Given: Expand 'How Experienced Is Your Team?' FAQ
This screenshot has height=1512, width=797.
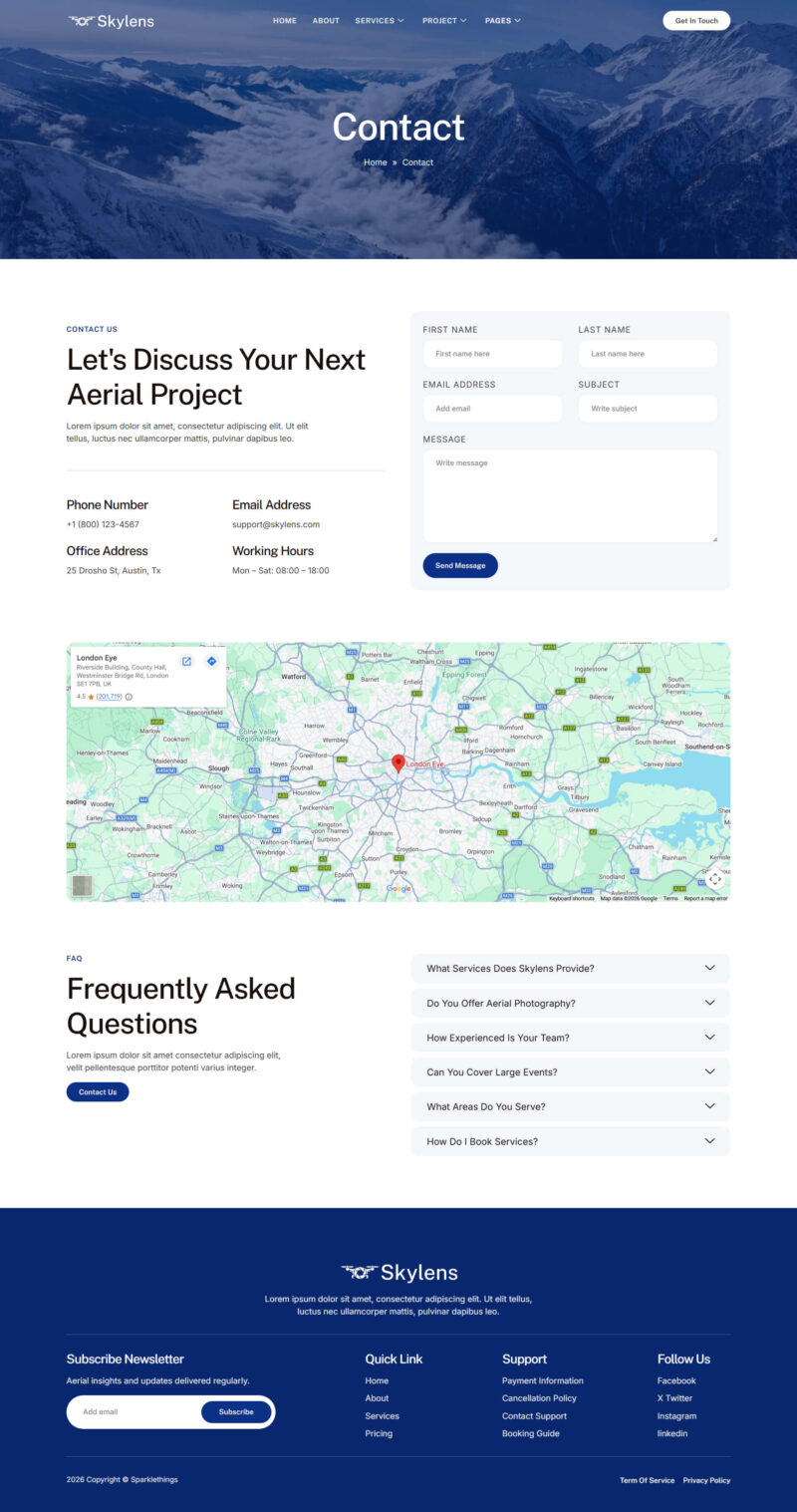Looking at the screenshot, I should (570, 1038).
